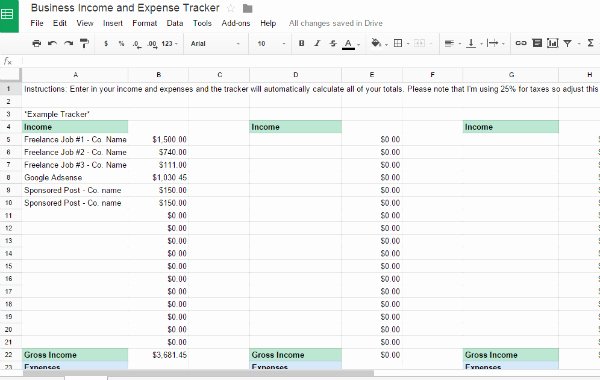Format as percent
The image size is (600, 380).
pos(121,44)
